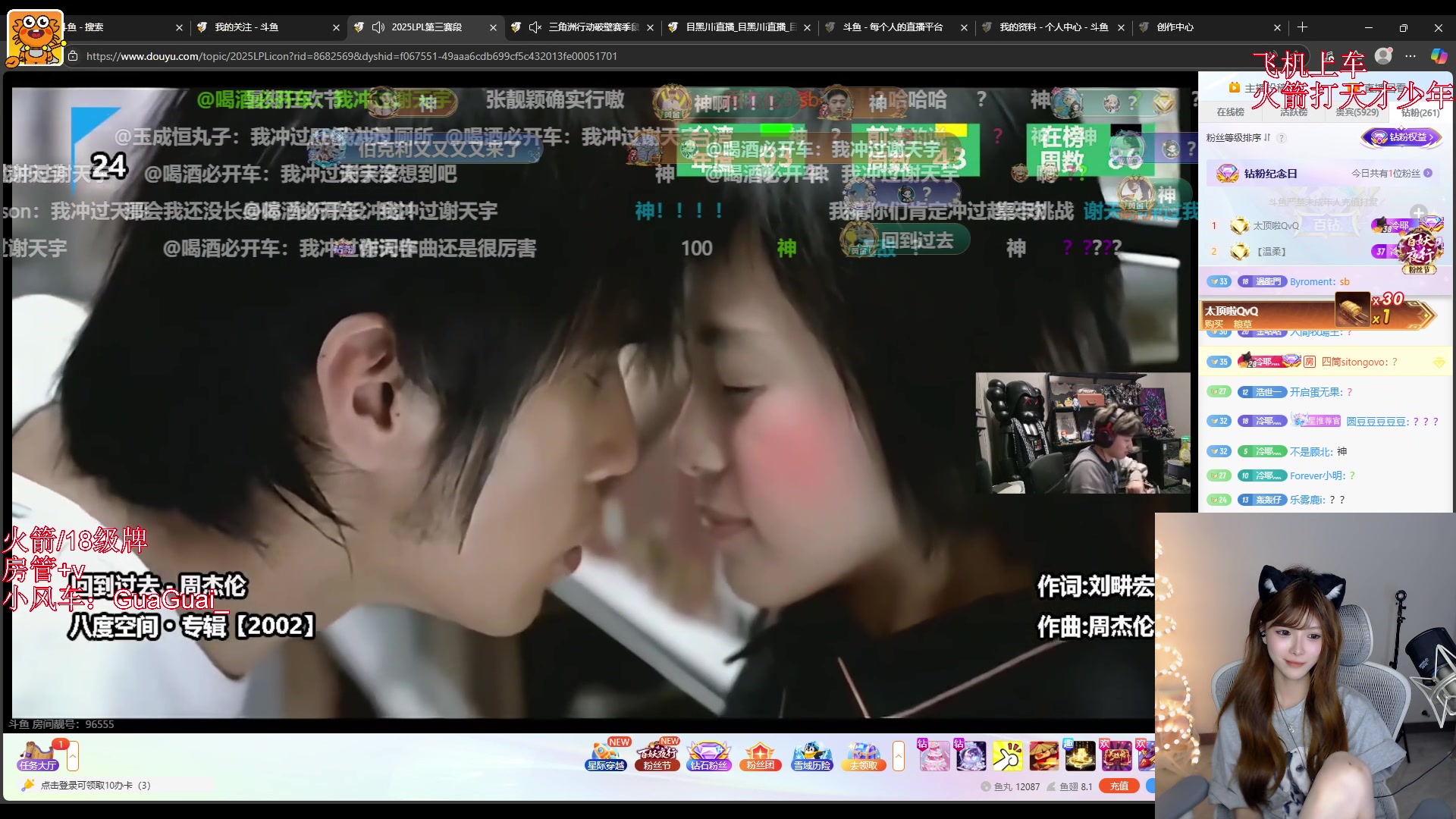Click the site info lock icon in address bar

(x=73, y=56)
